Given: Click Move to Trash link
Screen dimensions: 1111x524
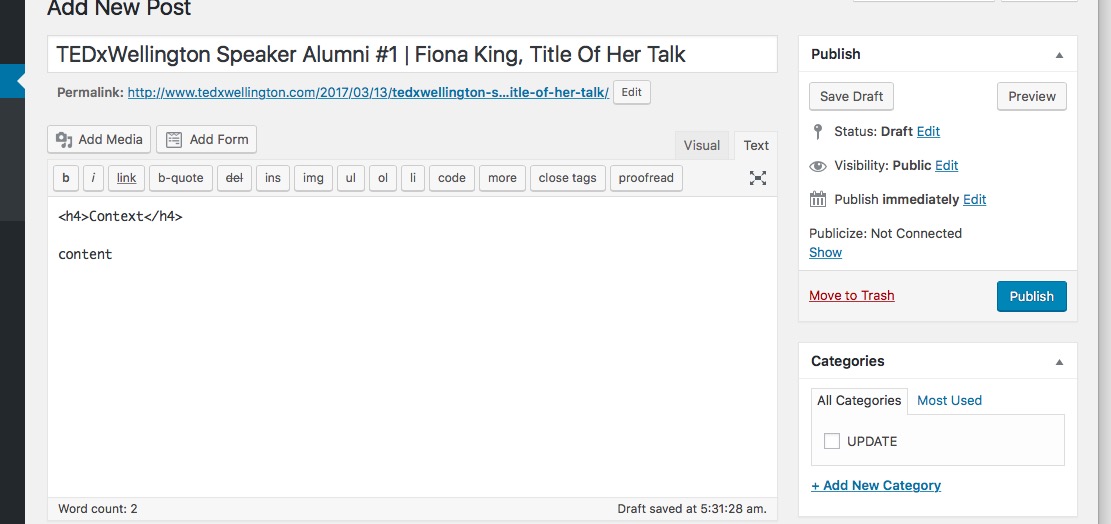Looking at the screenshot, I should (x=852, y=295).
